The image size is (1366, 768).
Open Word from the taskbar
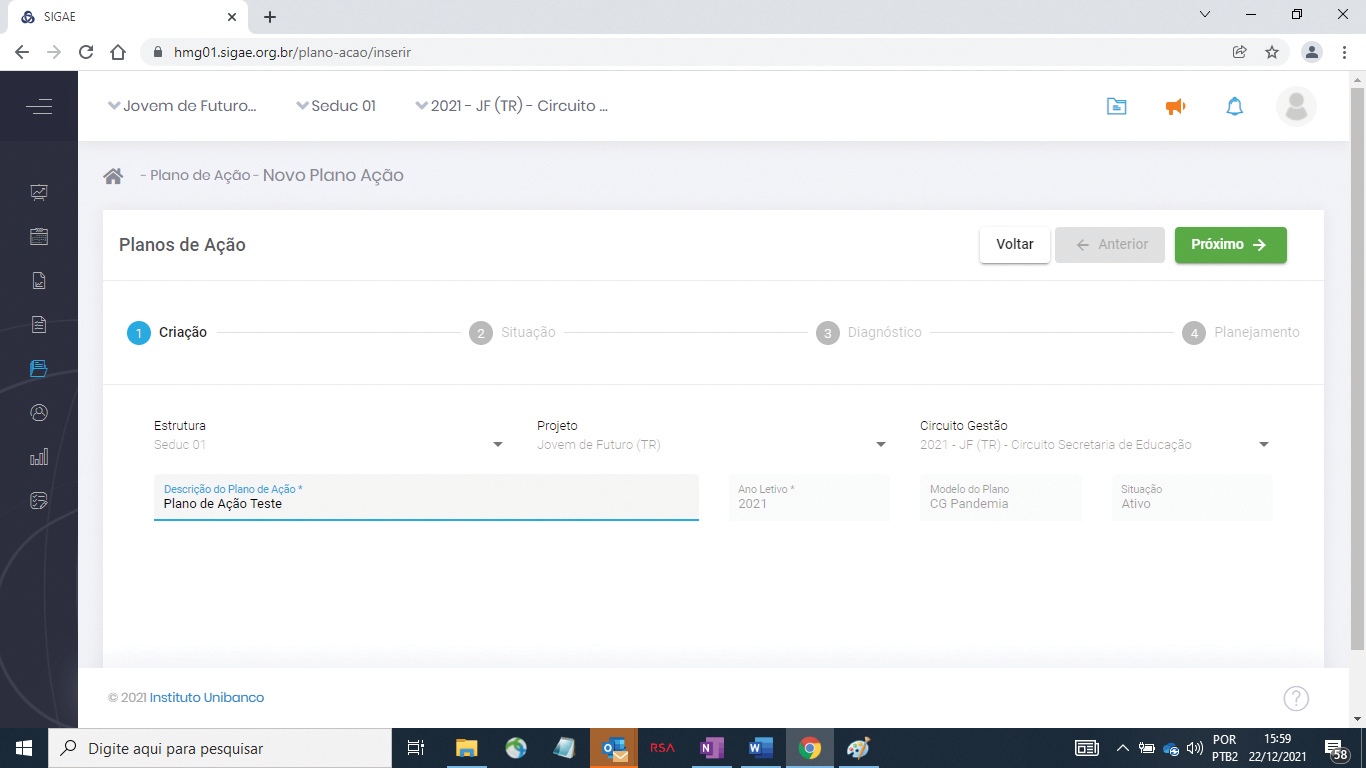click(x=761, y=748)
